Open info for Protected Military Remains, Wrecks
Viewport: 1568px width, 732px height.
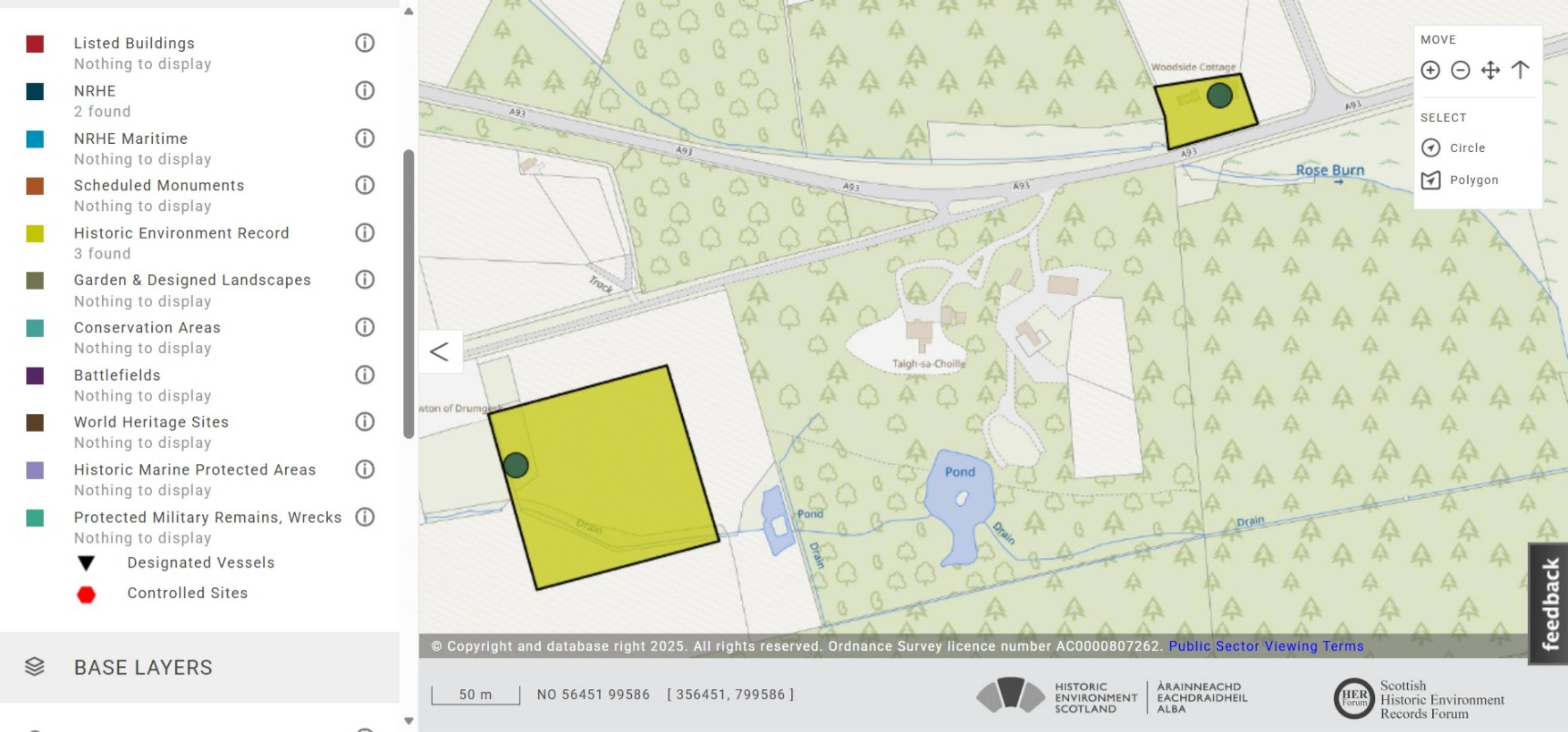[x=364, y=516]
